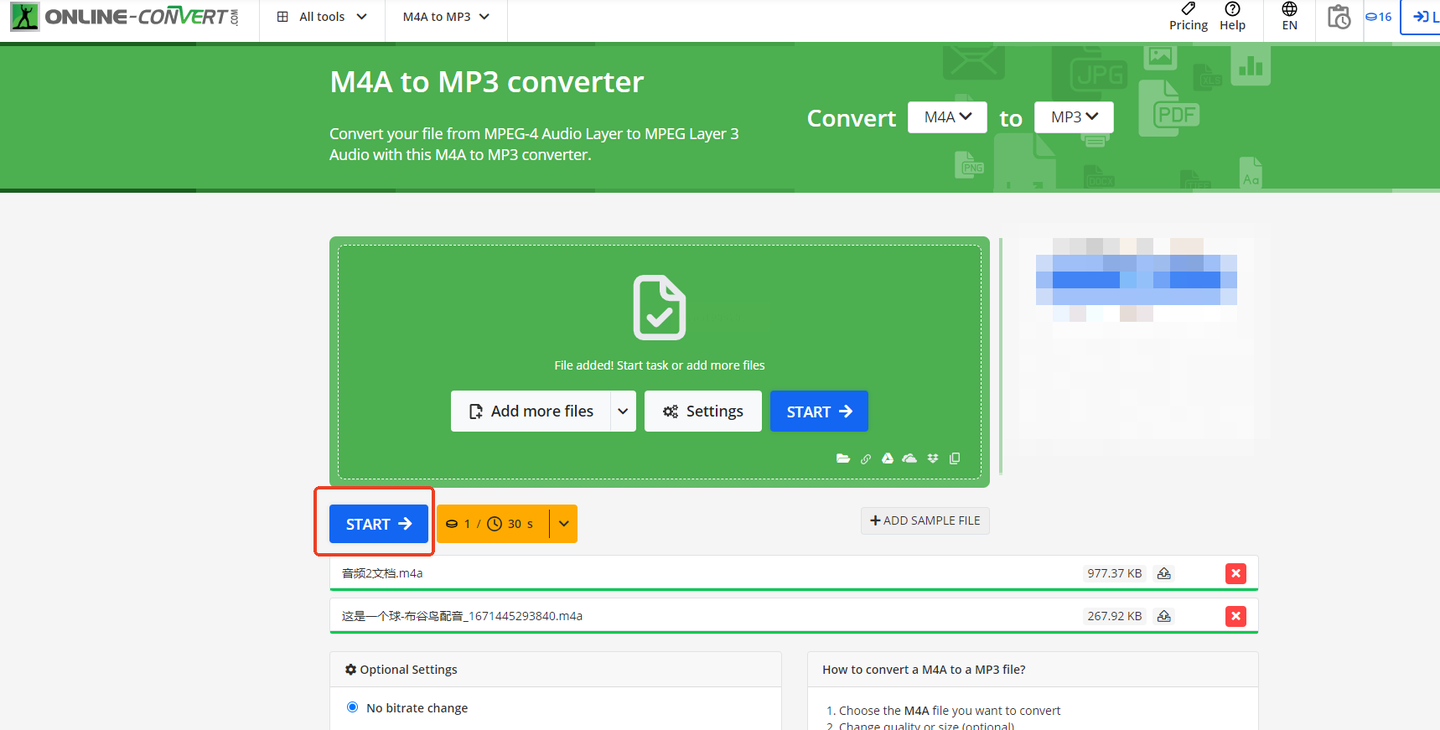Viewport: 1440px width, 730px height.
Task: Click the Settings button
Action: [703, 411]
